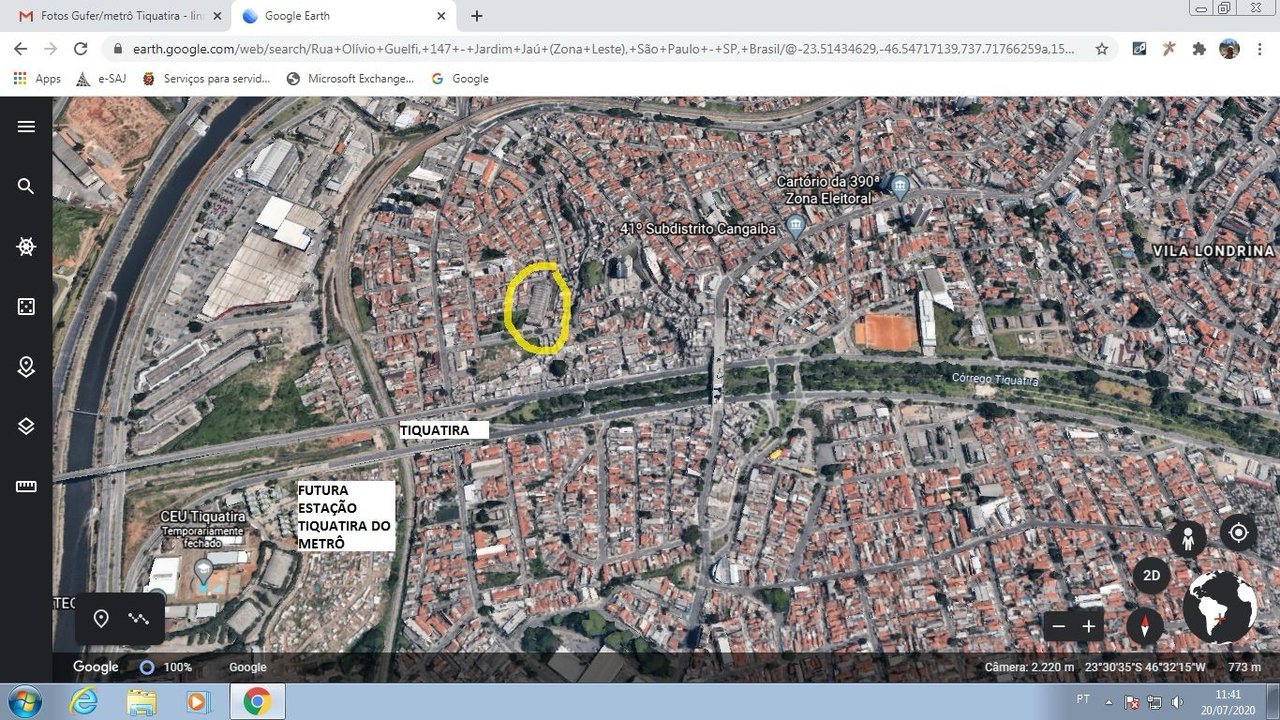Open Internet Explorer from the taskbar

click(x=84, y=702)
